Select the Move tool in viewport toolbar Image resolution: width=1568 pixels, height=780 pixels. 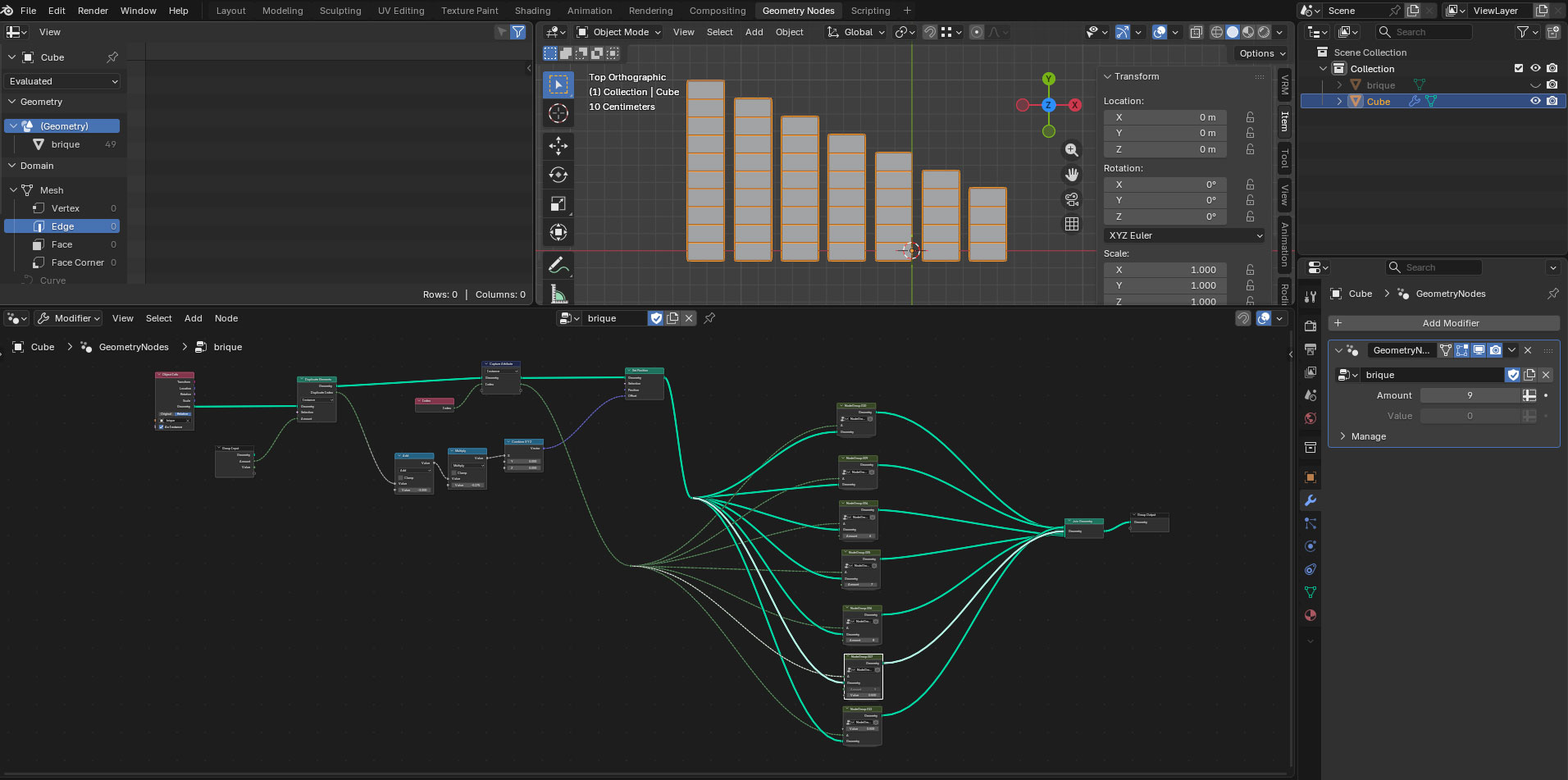pyautogui.click(x=558, y=146)
